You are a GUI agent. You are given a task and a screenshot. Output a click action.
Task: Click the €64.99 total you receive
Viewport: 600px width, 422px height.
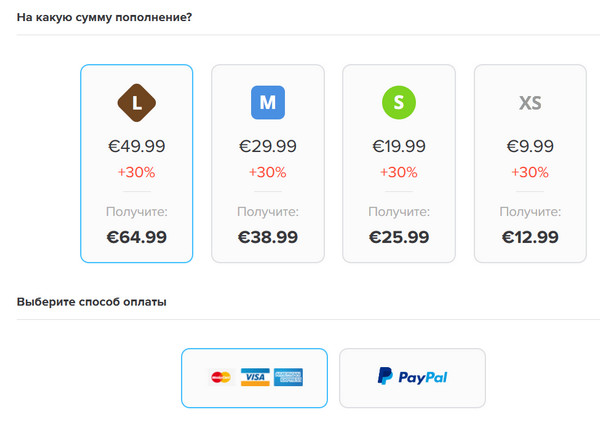(137, 237)
